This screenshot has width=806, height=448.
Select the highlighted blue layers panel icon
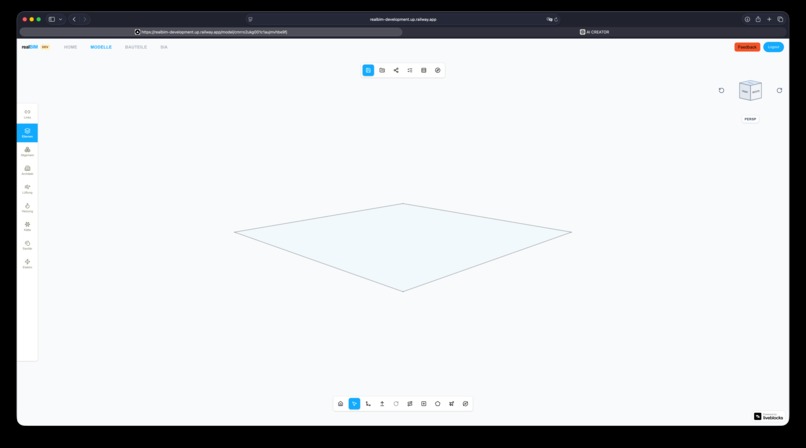point(27,133)
